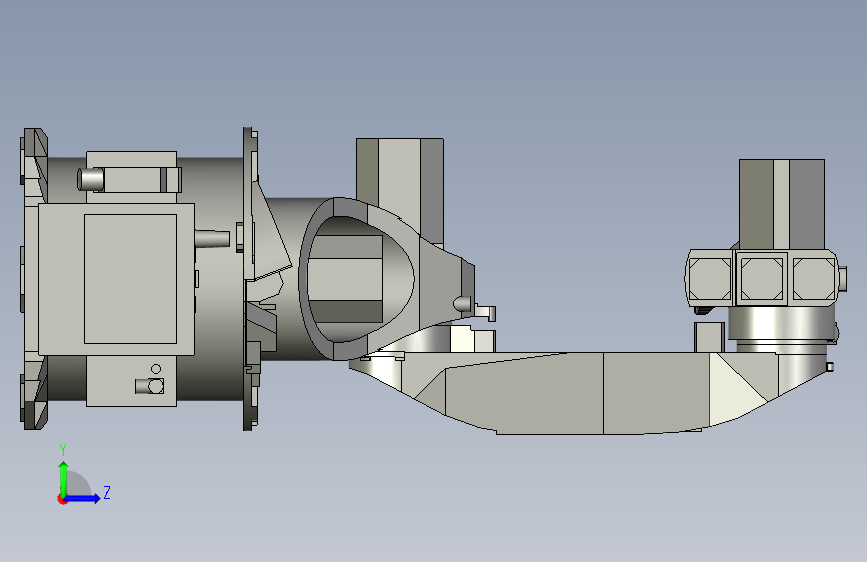Pick the upright motor block at far right
The height and width of the screenshot is (562, 867).
tap(782, 204)
